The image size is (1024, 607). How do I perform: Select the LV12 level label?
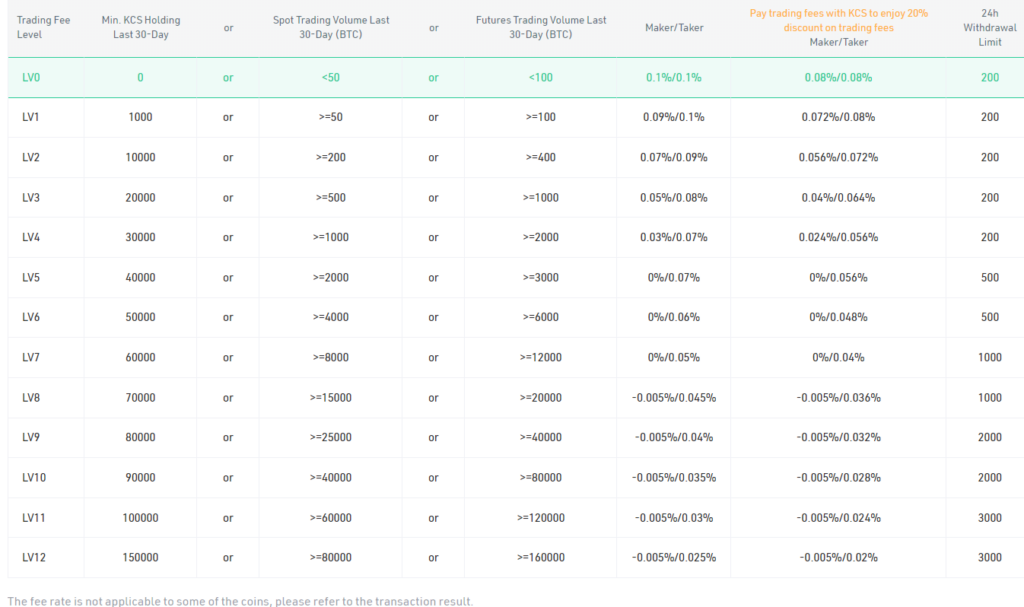33,557
